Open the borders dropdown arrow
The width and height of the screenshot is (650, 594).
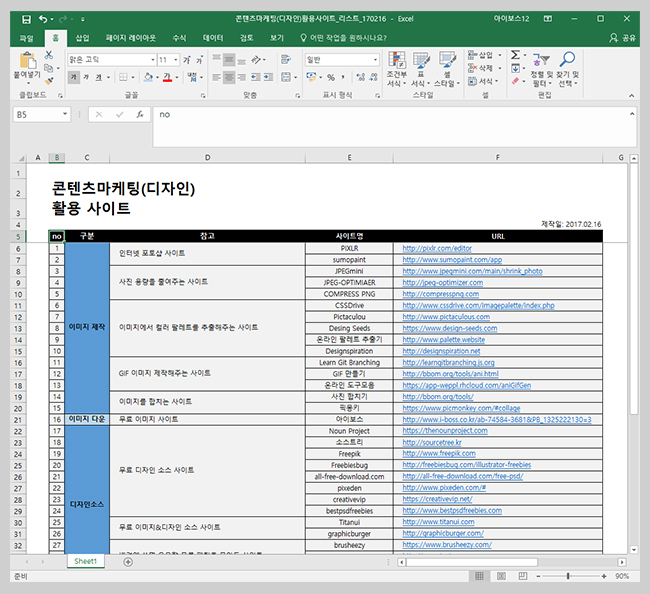point(133,78)
